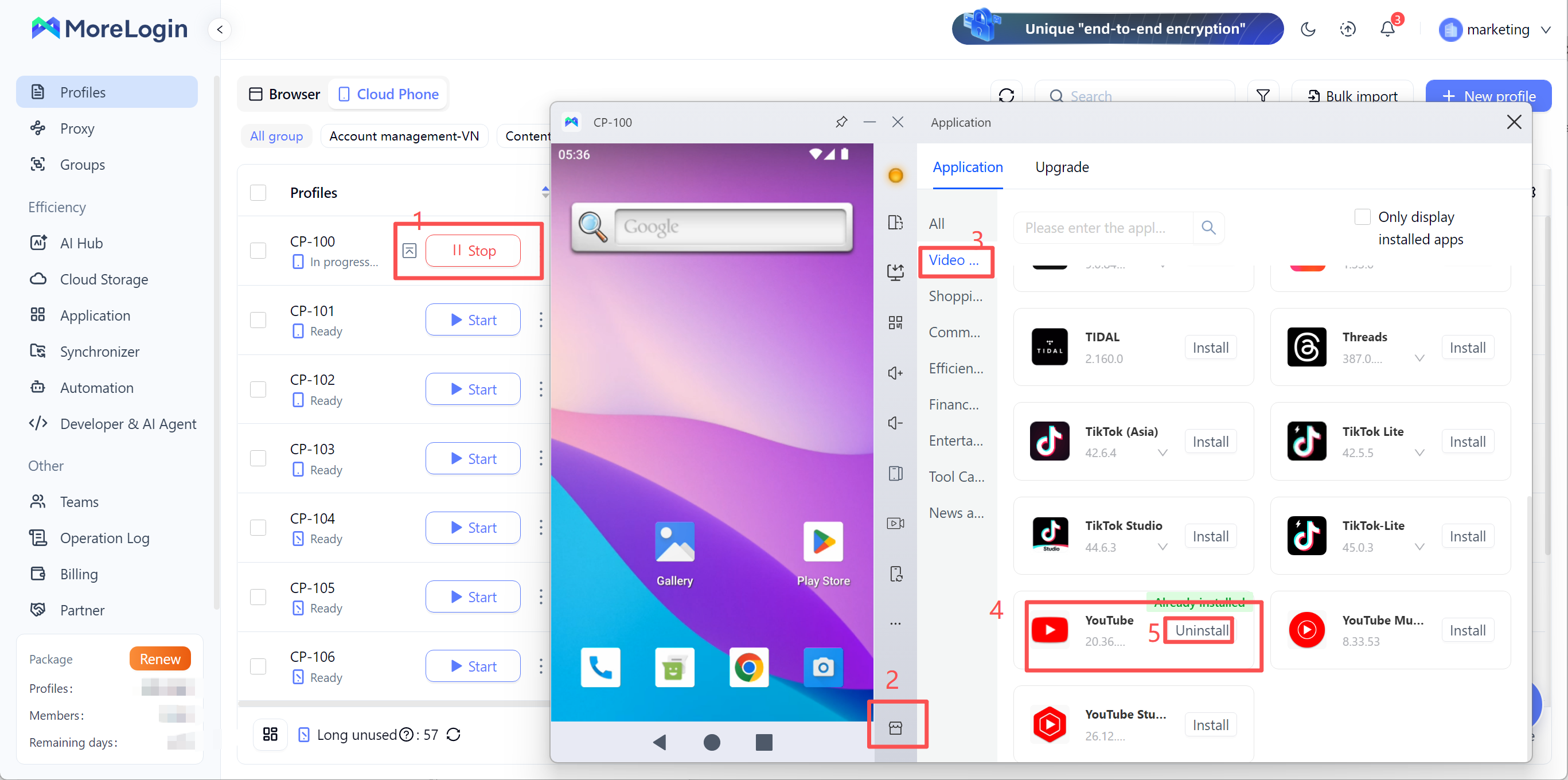Pin the CP-100 phone window

pos(841,122)
